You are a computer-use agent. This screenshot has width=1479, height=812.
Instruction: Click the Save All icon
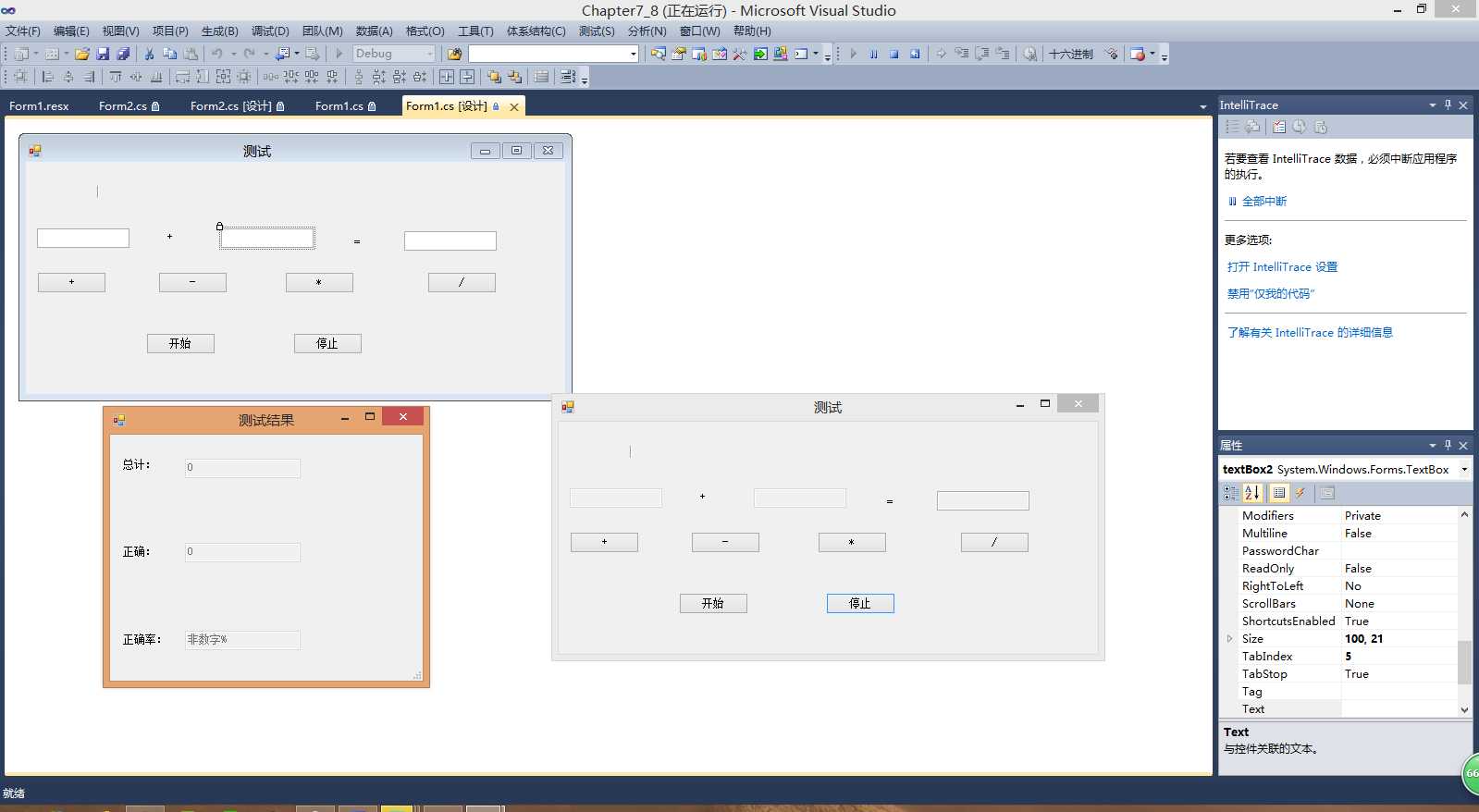pos(123,54)
